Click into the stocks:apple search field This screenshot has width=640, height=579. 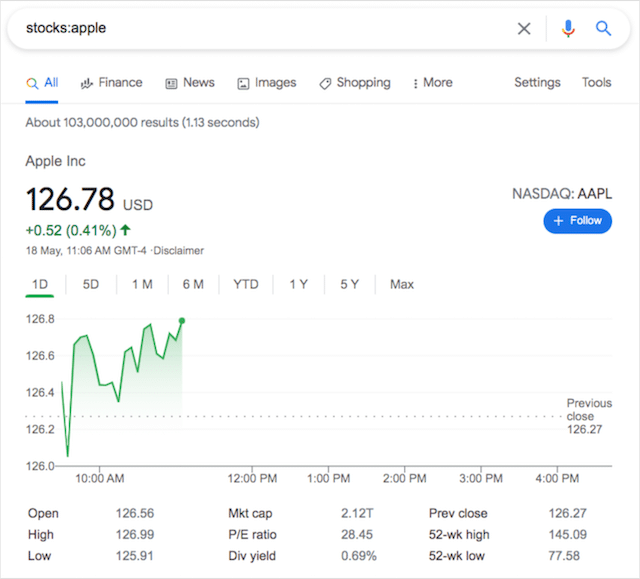tap(261, 28)
